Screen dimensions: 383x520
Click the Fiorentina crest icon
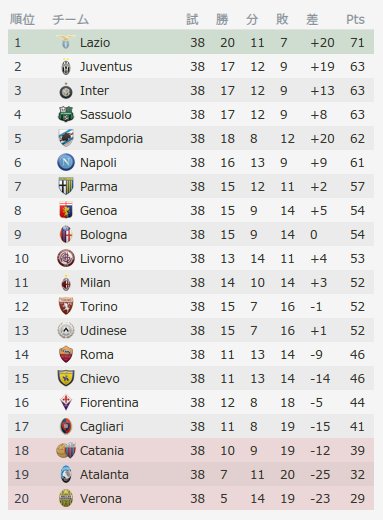[66, 402]
